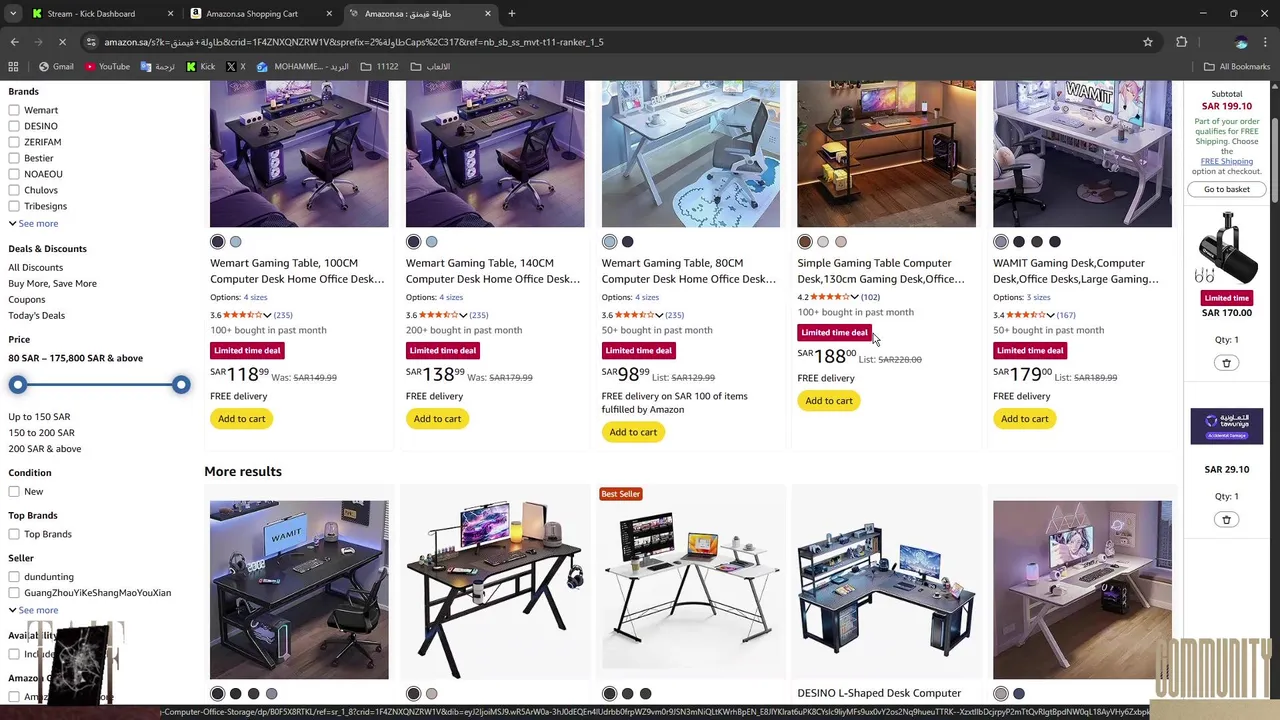Close the Stream - Kick Dashboard tab
This screenshot has width=1280, height=720.
pyautogui.click(x=170, y=14)
